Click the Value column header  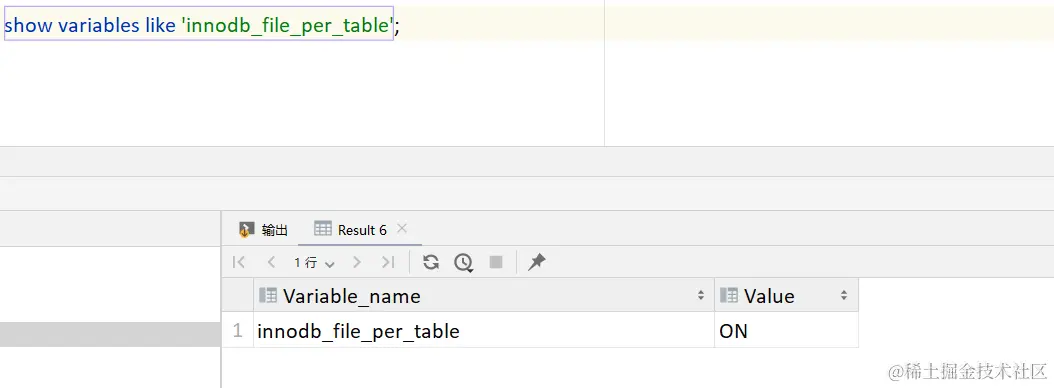(x=786, y=295)
